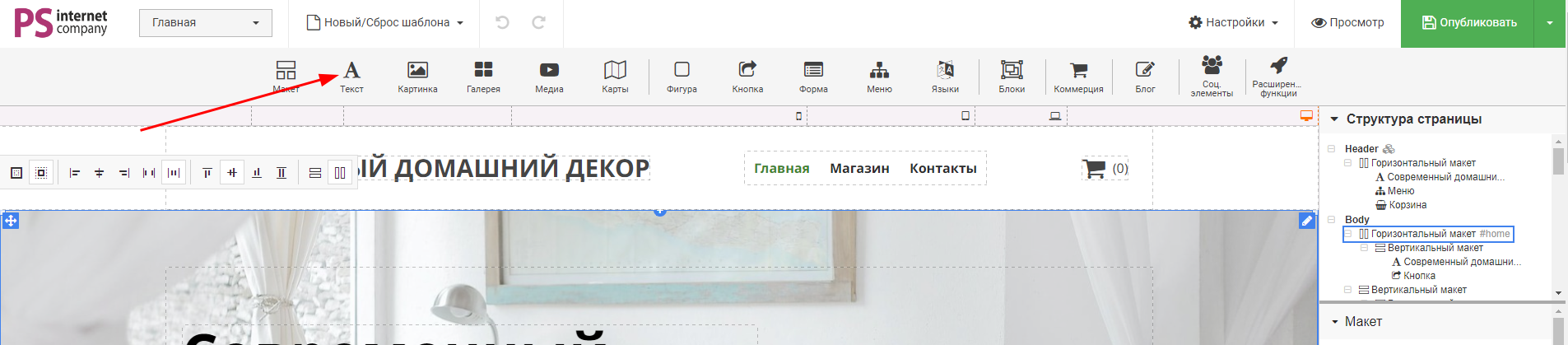Choose the Карты maps tool
The width and height of the screenshot is (1568, 345).
[615, 77]
